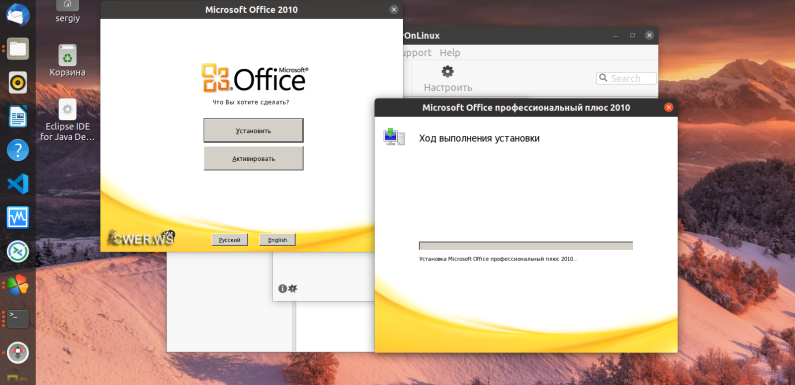Open Terminal from the dock
795x385 pixels.
pos(18,319)
